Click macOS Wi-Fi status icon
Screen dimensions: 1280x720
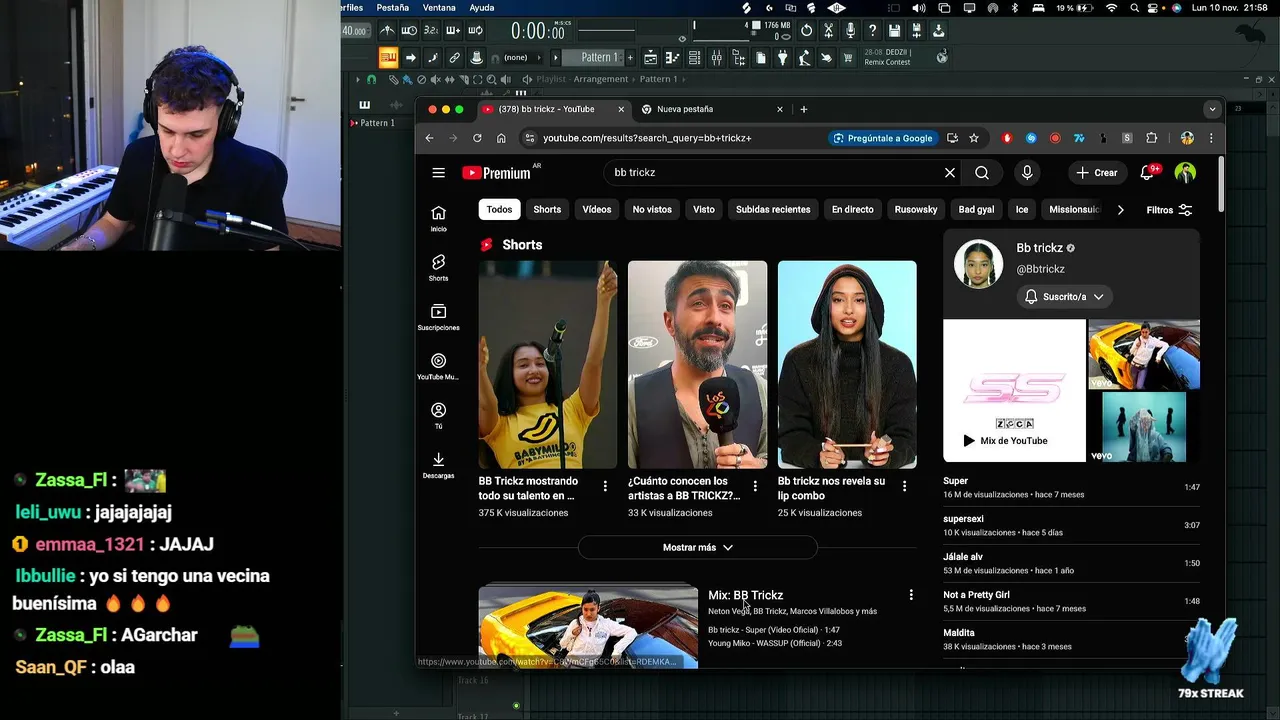click(1112, 7)
